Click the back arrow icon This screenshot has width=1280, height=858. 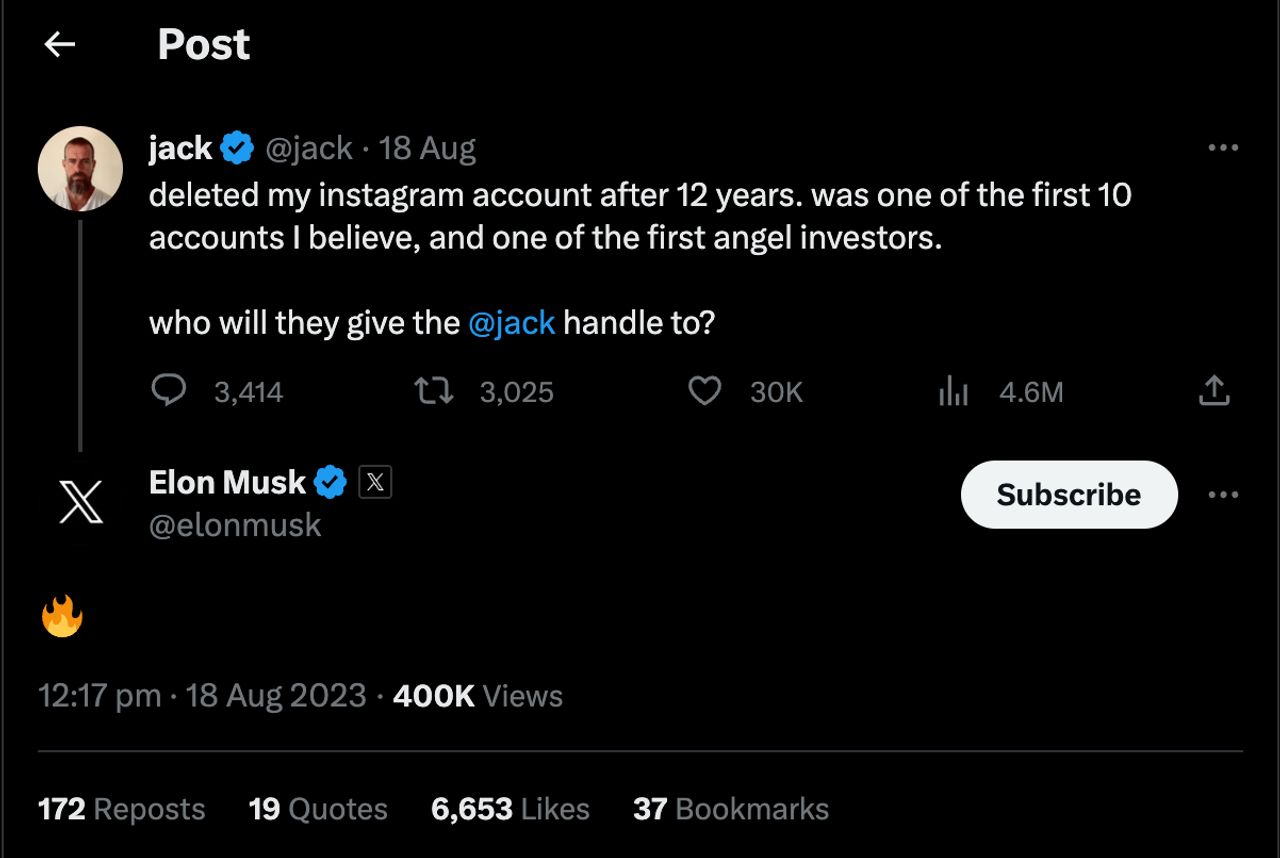click(60, 44)
